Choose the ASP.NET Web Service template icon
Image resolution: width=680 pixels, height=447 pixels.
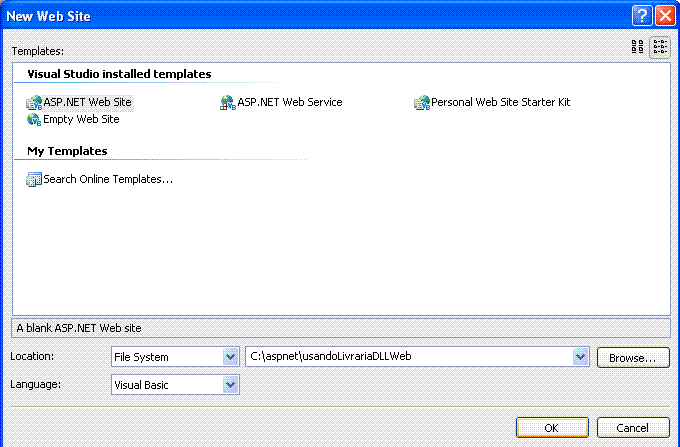[x=228, y=103]
